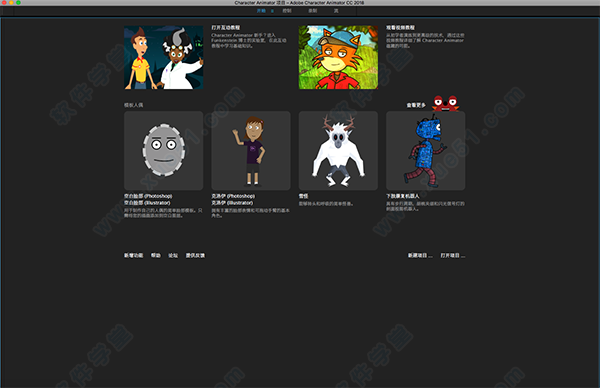Screen dimensions: 600x388
Task: Open blank face (Photoshop) template link
Action: (x=148, y=196)
